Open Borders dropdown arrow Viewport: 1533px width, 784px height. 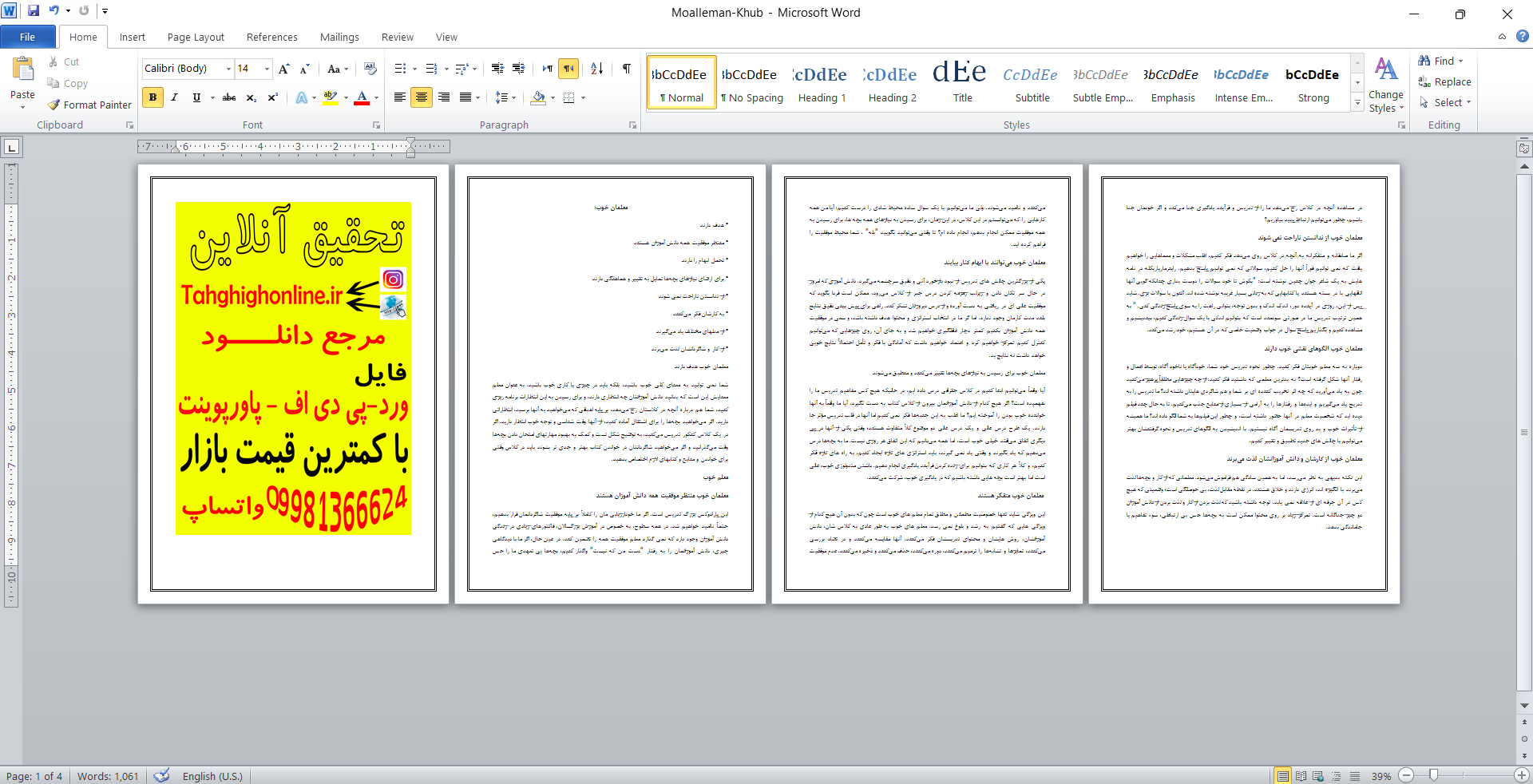point(584,97)
